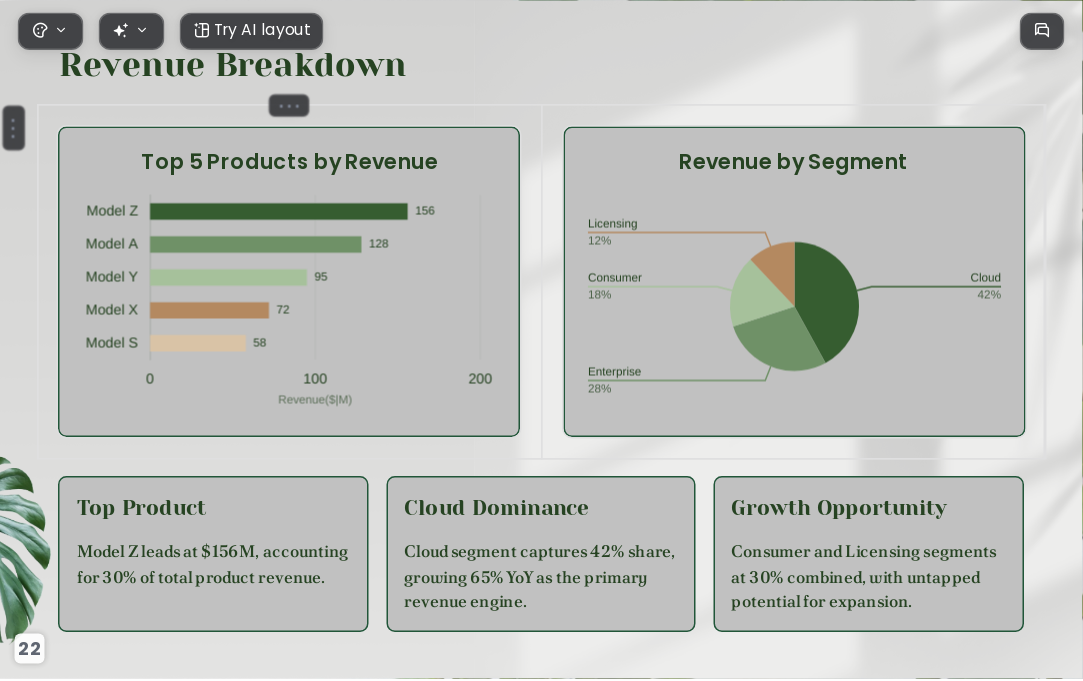Screen dimensions: 1083x681
Task: Open the theme palette dropdown
Action: 50,30
